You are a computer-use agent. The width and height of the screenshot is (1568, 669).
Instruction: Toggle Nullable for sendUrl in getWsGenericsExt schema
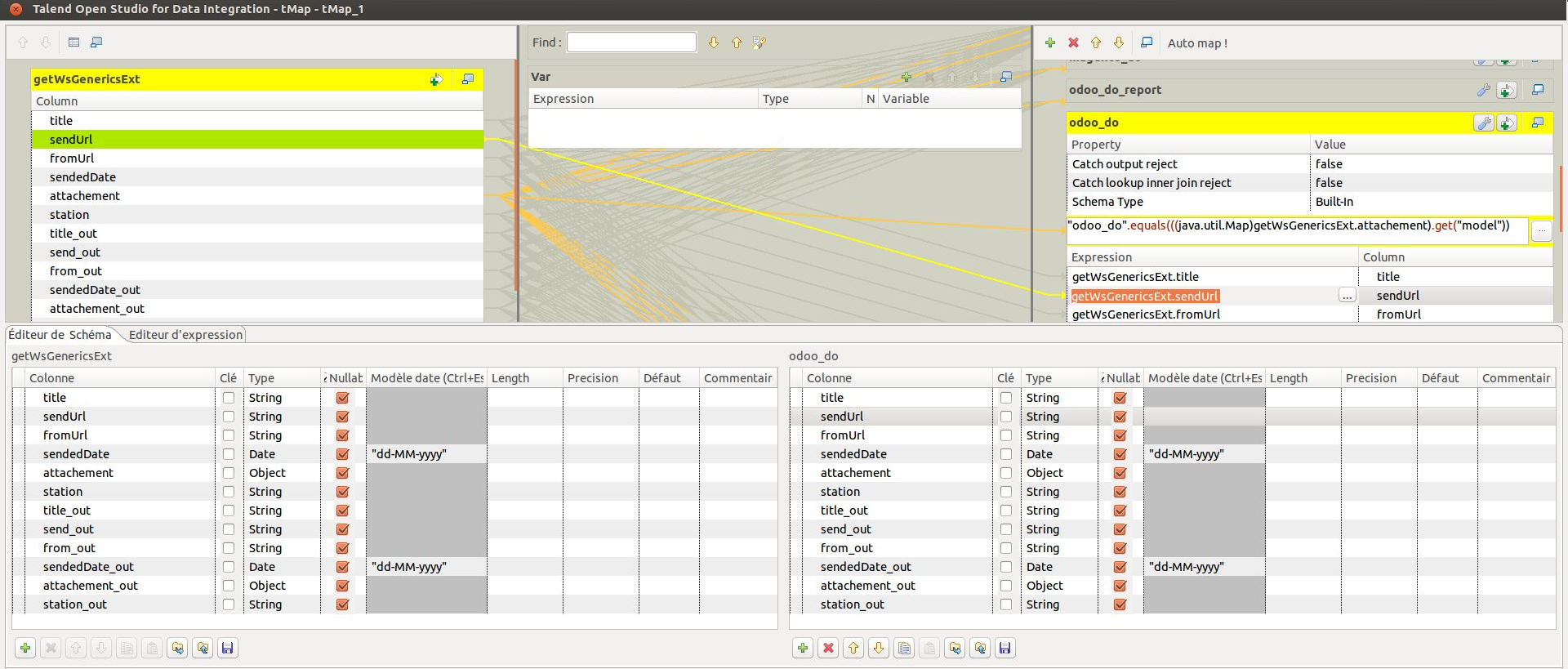coord(343,417)
